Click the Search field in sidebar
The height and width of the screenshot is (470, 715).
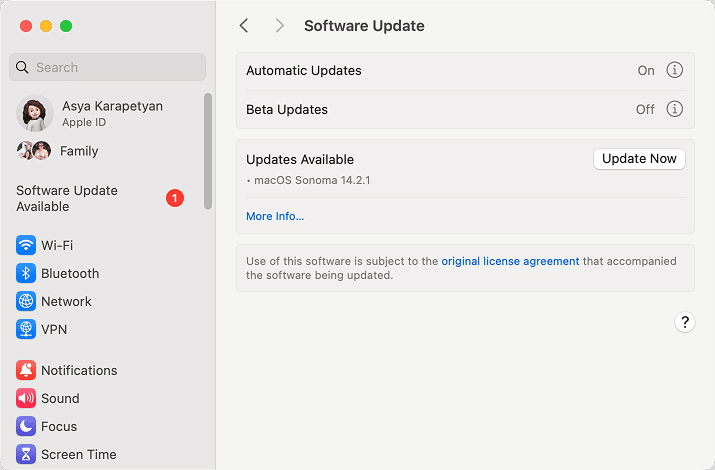[108, 67]
